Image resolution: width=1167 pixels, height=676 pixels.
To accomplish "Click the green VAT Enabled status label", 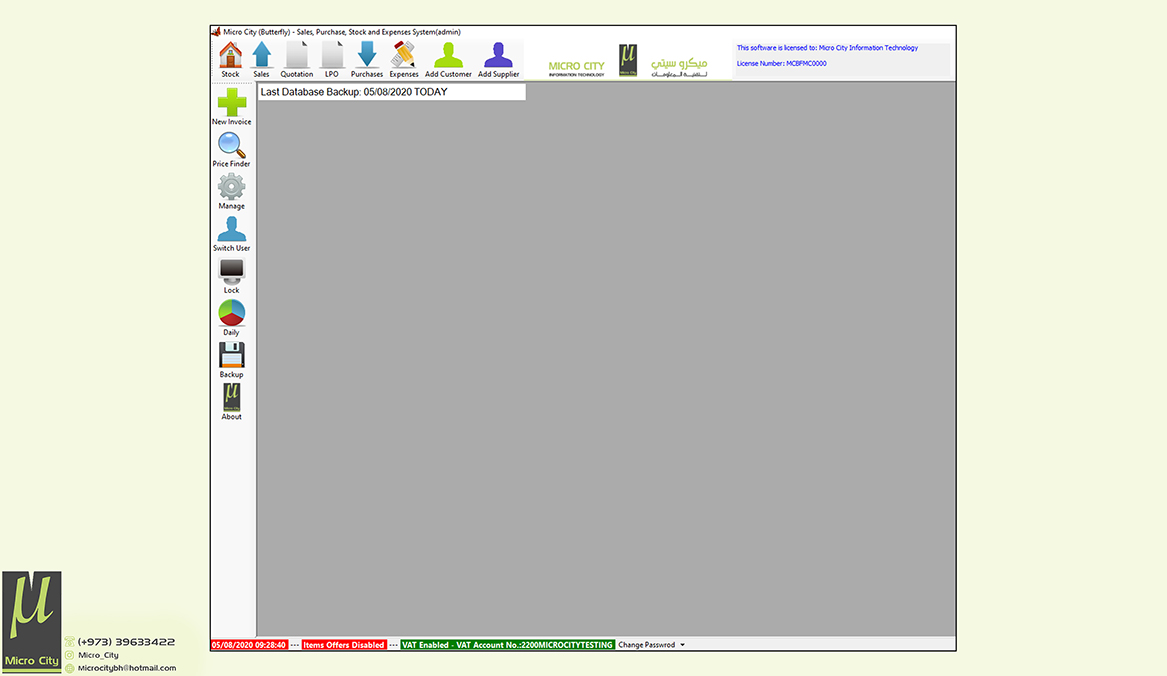I will click(x=508, y=645).
